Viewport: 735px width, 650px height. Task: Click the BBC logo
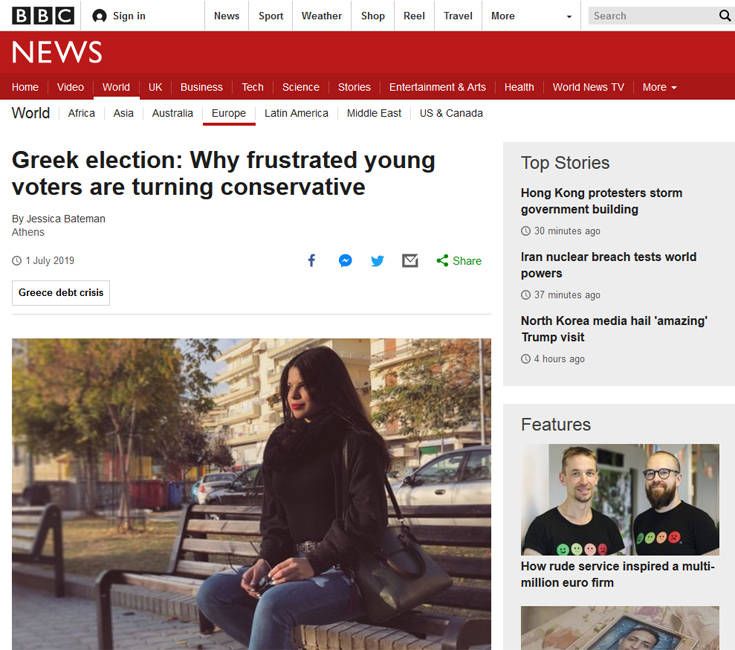43,15
